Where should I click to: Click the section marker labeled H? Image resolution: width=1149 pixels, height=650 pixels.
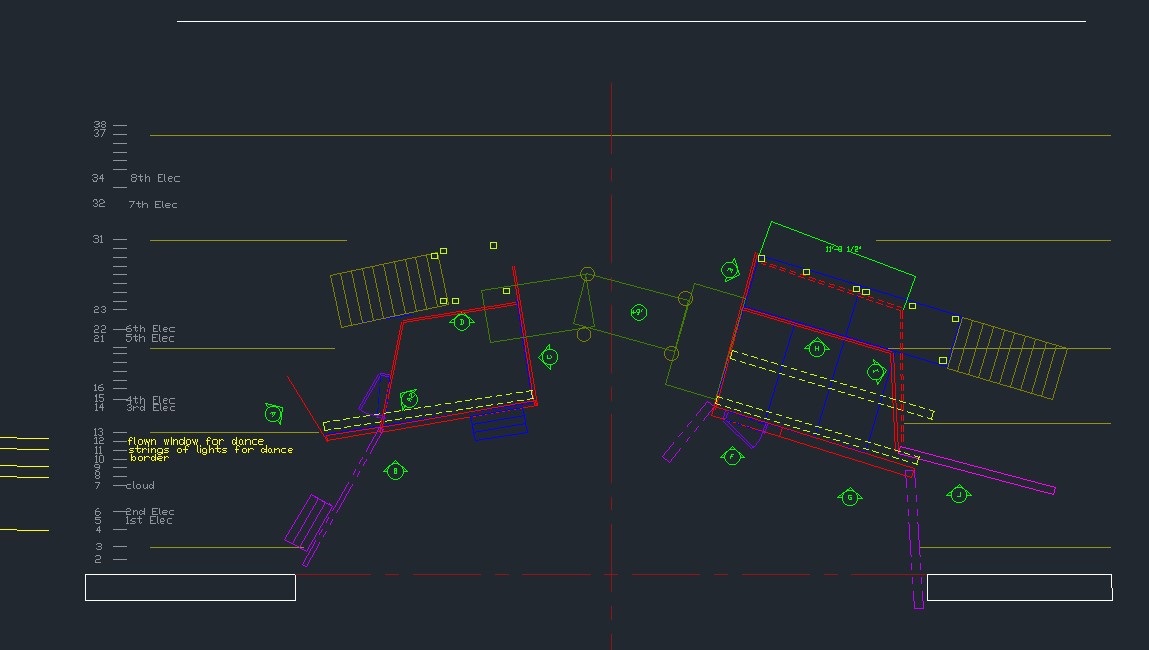click(x=817, y=348)
